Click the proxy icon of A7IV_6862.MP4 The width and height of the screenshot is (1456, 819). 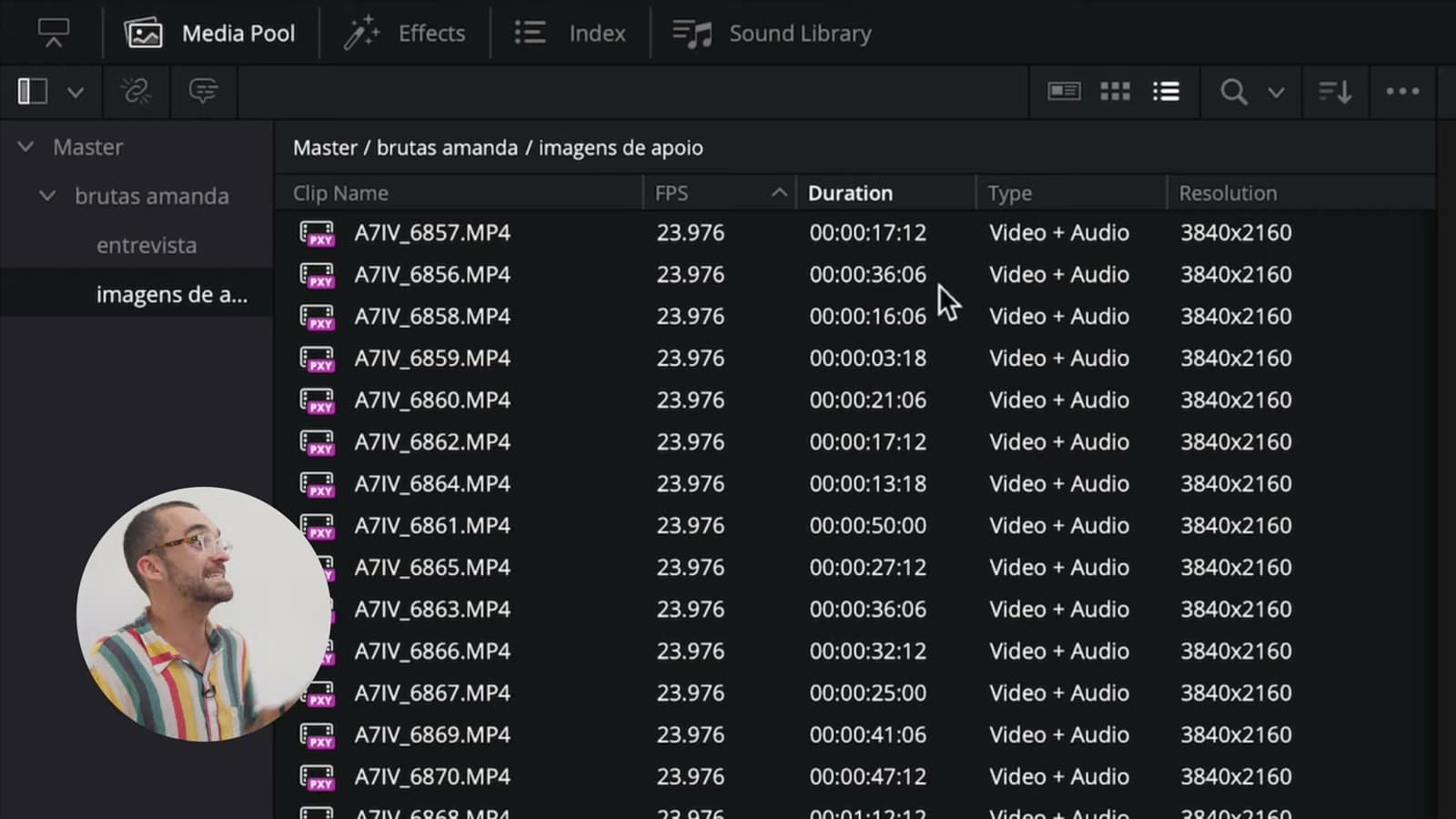(x=318, y=442)
